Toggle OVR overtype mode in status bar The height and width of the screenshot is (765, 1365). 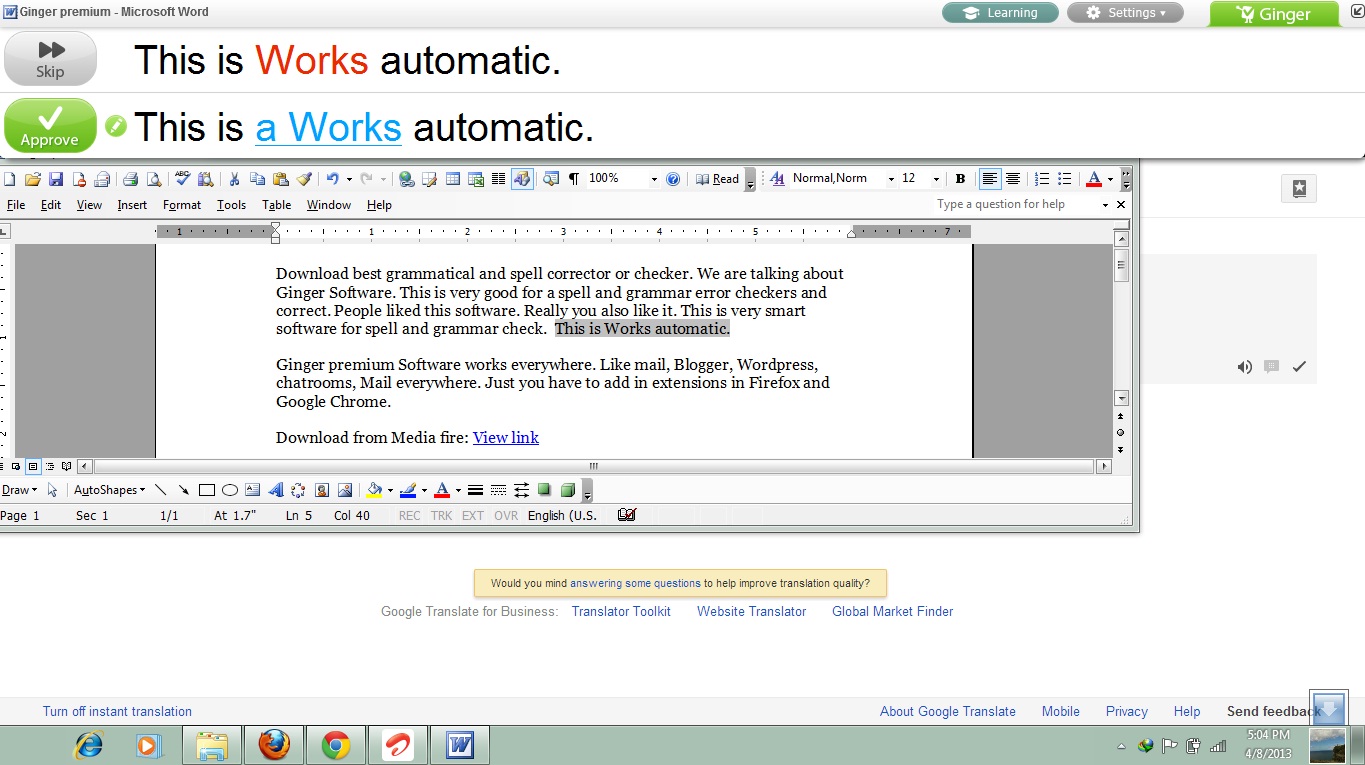coord(506,516)
